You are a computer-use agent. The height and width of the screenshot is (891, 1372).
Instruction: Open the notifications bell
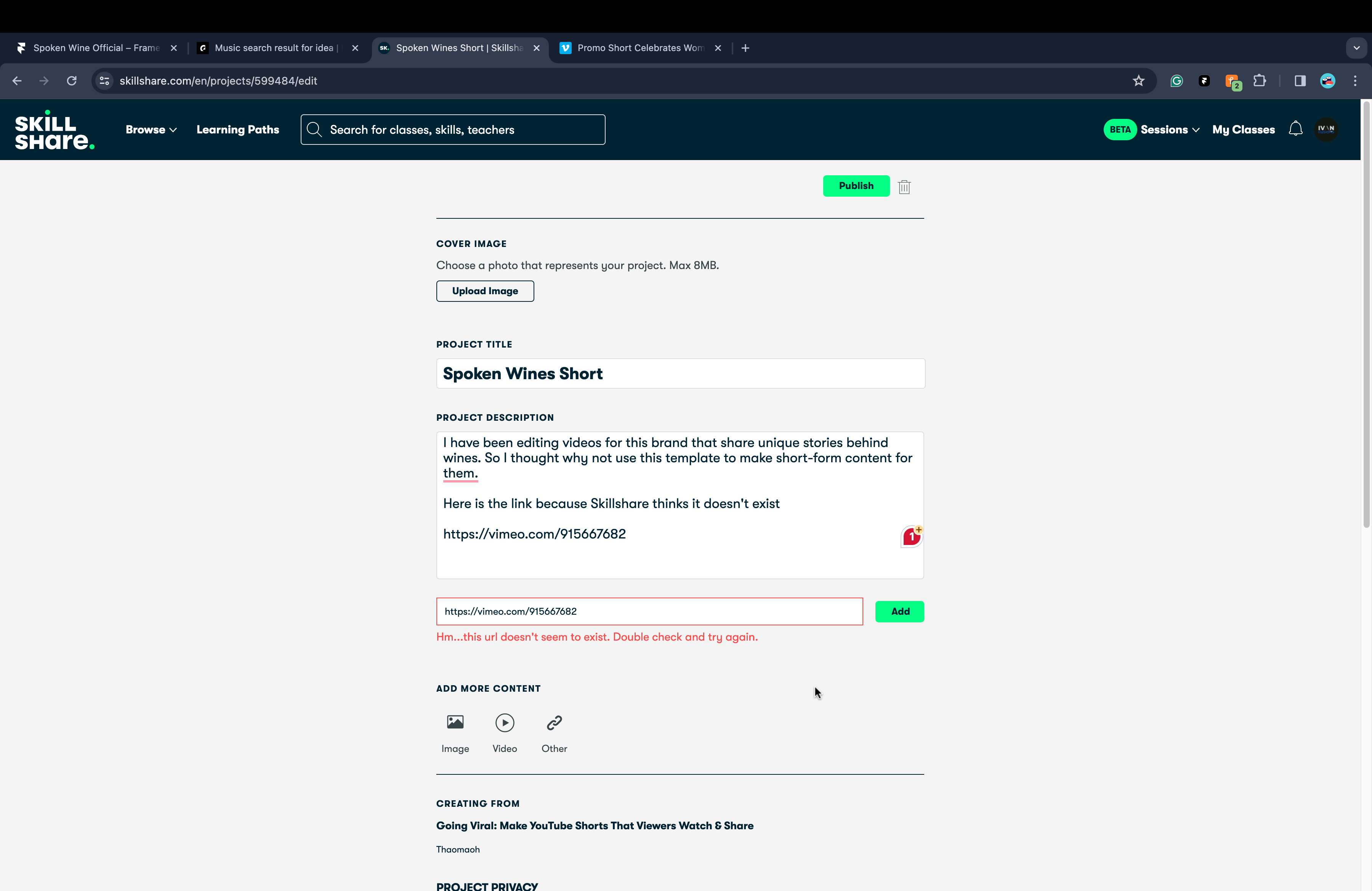click(x=1295, y=129)
